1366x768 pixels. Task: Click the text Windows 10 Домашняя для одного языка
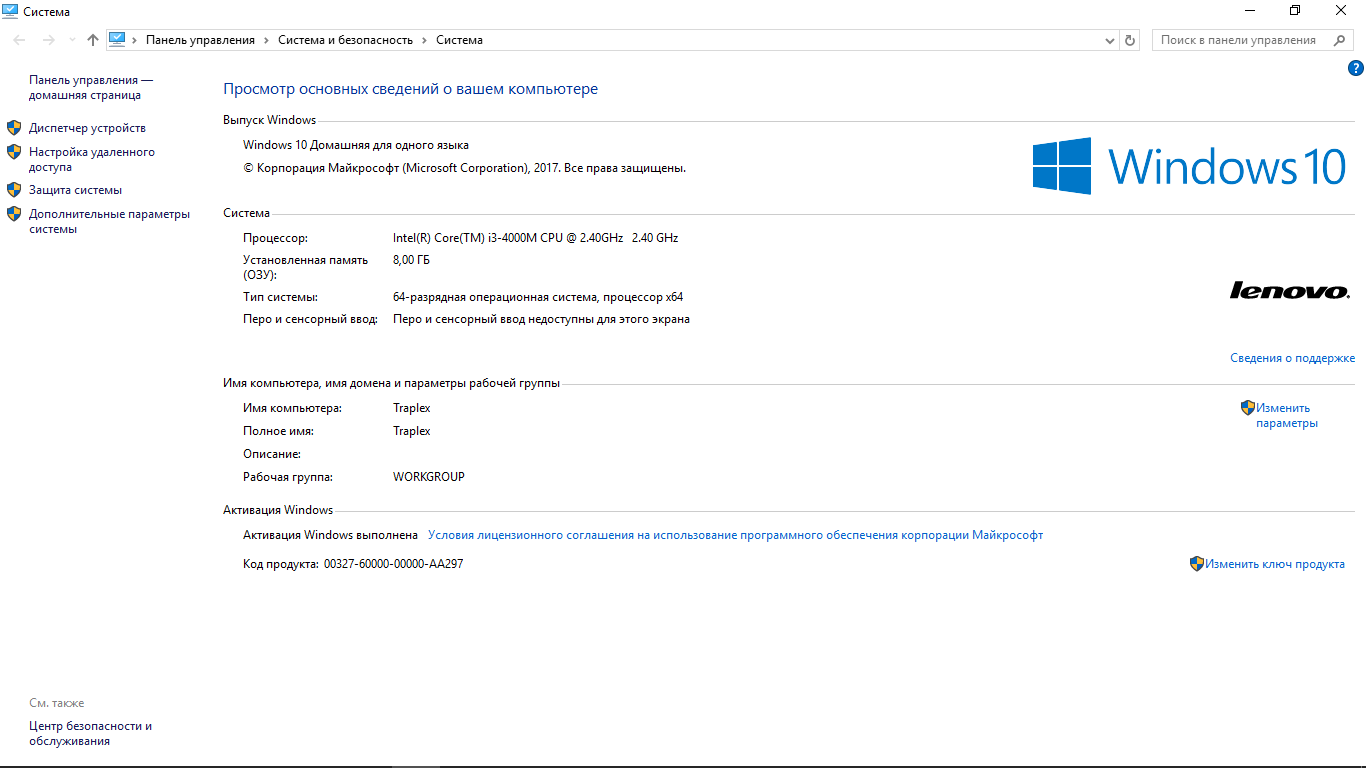356,145
